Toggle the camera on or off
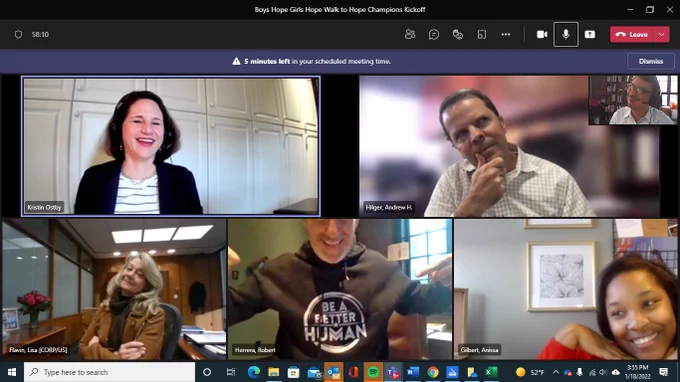This screenshot has width=680, height=382. (x=542, y=34)
